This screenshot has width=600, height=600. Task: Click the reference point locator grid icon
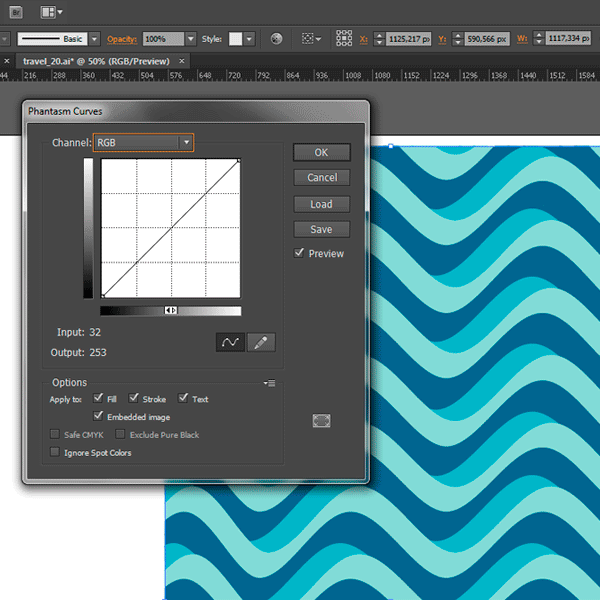pos(344,38)
